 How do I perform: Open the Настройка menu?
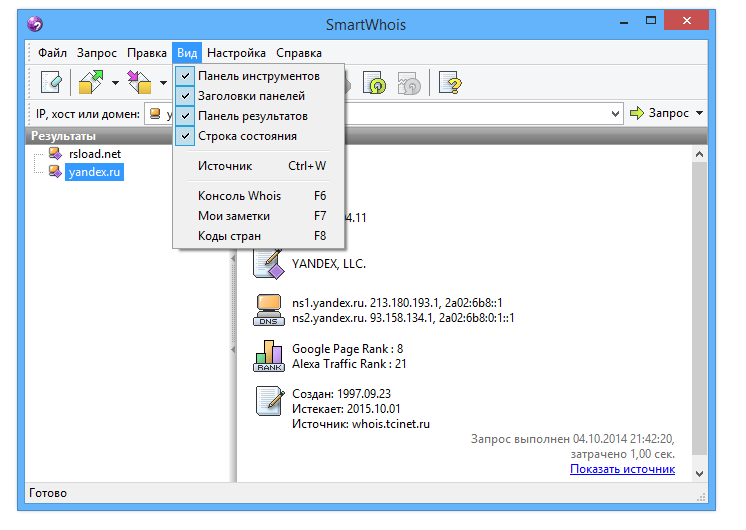pyautogui.click(x=236, y=53)
